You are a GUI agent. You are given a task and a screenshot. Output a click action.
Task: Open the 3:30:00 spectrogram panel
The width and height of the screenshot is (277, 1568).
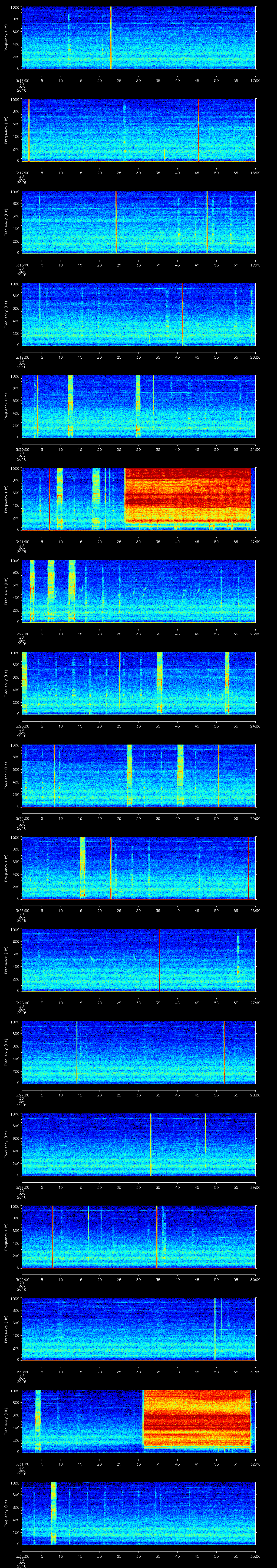tap(138, 1329)
